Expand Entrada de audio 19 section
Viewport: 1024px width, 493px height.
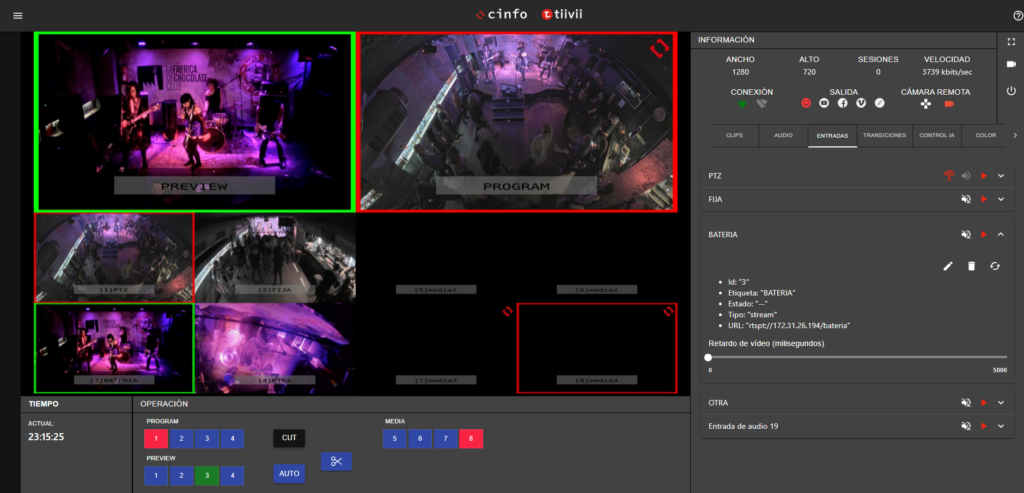tap(1001, 426)
